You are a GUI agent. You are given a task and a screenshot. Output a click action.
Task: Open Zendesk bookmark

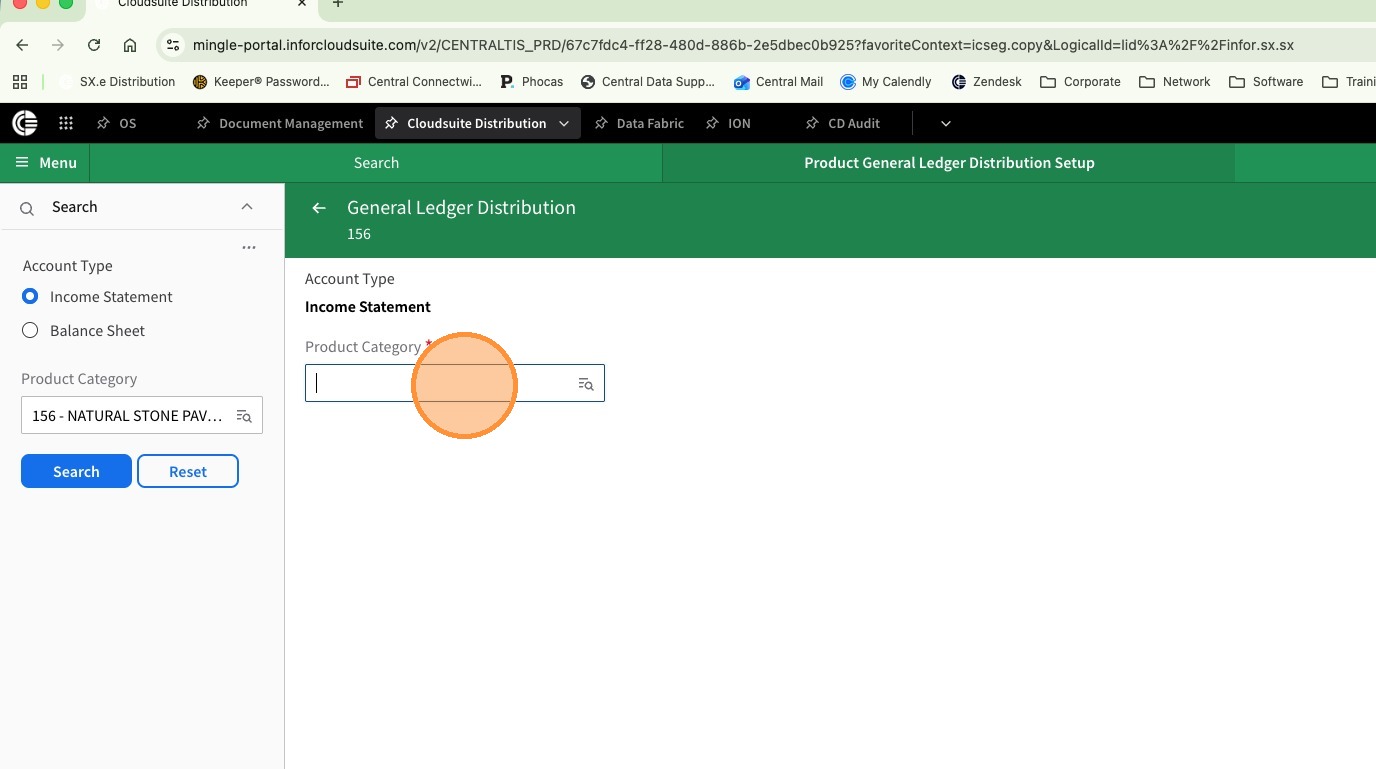tap(986, 82)
